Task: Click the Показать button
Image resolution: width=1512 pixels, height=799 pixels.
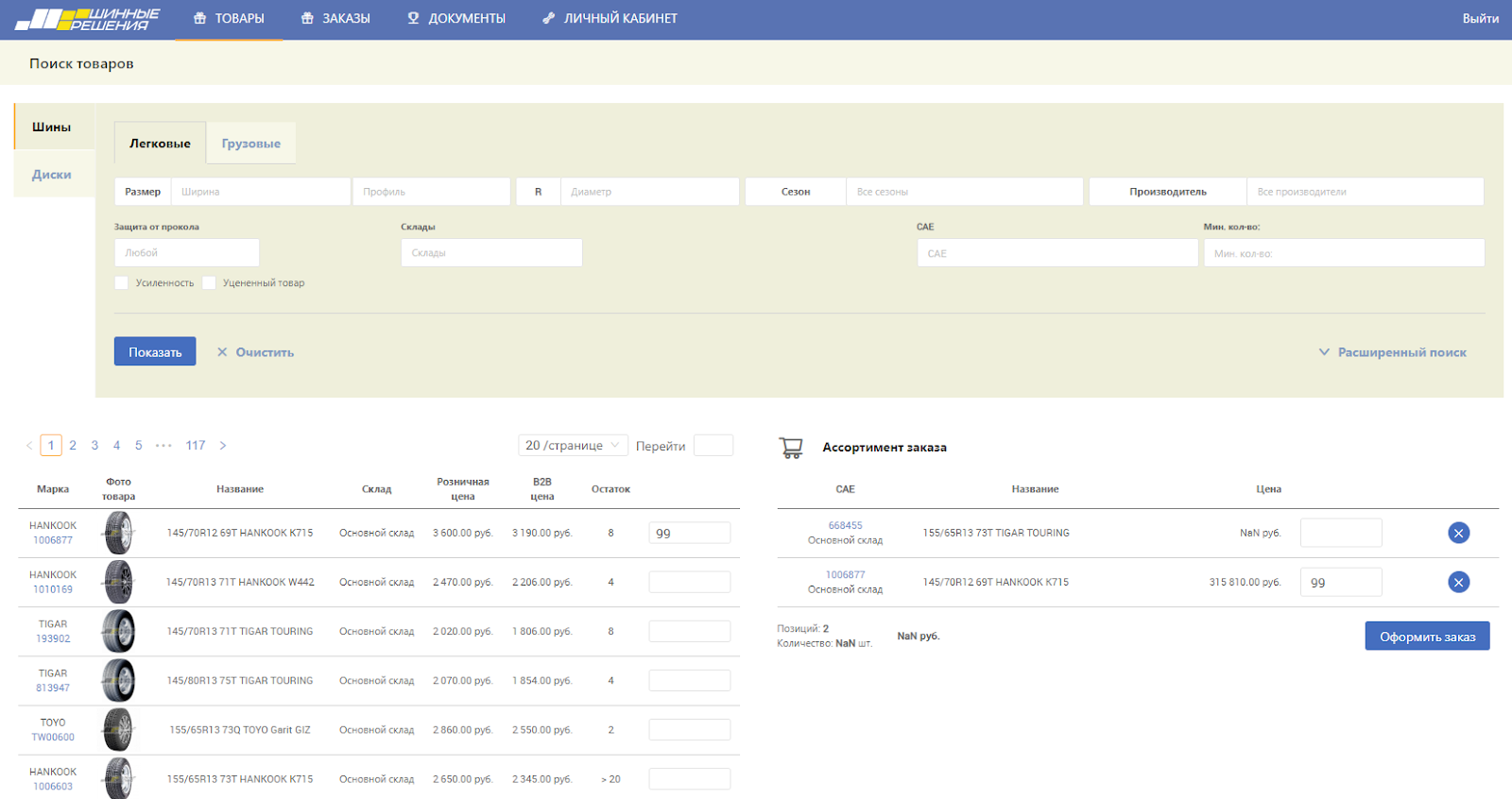Action: (155, 351)
